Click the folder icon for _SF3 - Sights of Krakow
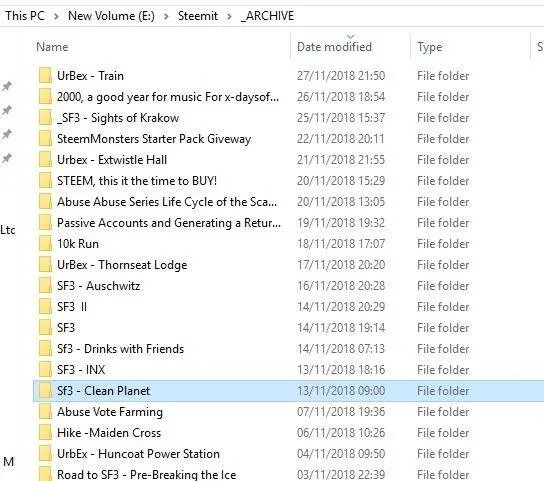 45,118
